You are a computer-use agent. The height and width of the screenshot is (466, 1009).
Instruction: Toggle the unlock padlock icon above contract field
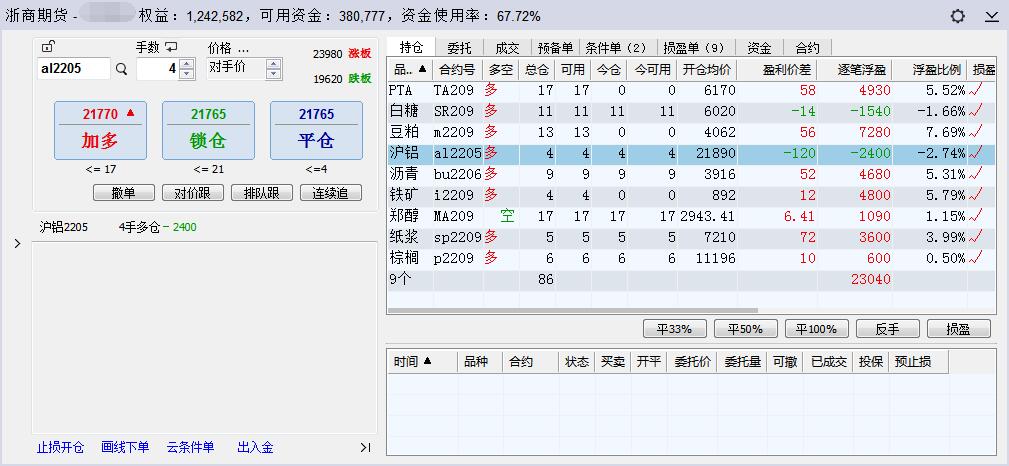click(48, 47)
